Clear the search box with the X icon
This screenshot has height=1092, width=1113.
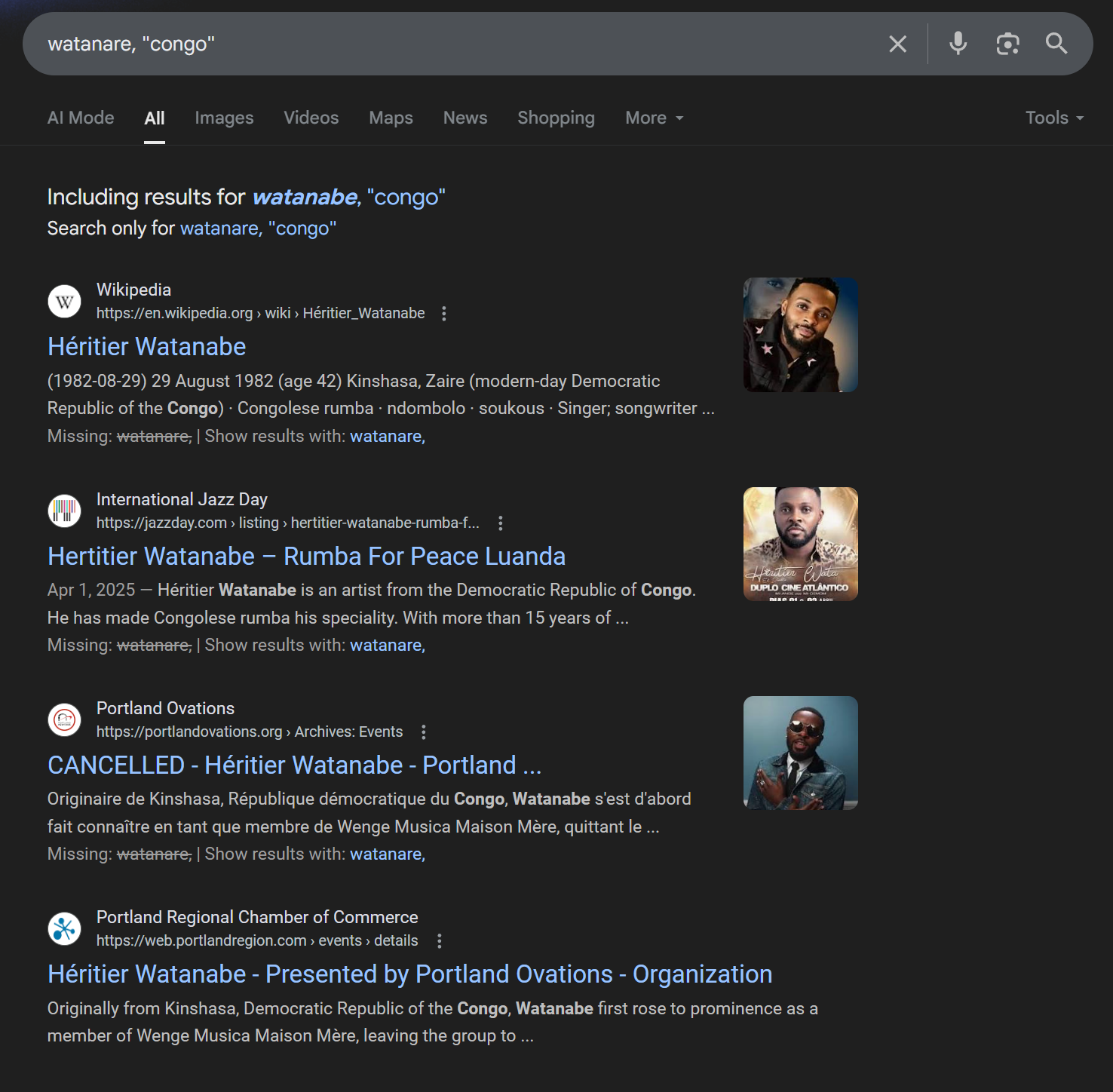(x=897, y=44)
